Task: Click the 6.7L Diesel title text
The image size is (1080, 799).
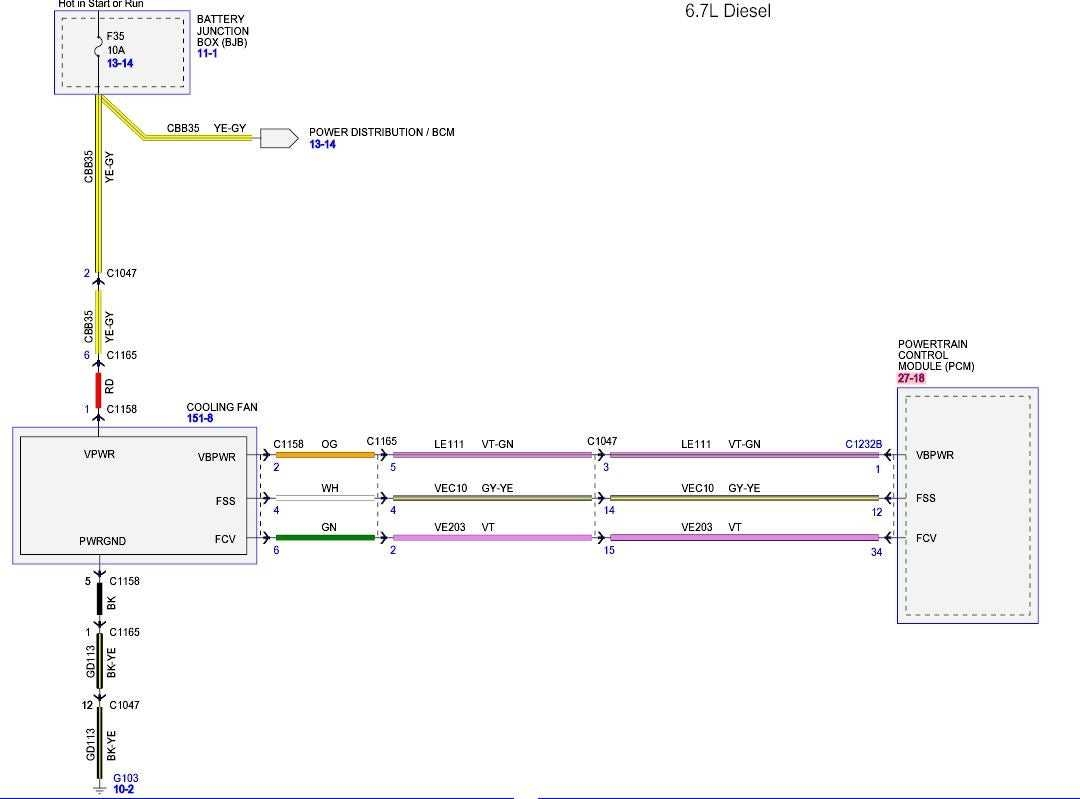Action: (x=727, y=12)
